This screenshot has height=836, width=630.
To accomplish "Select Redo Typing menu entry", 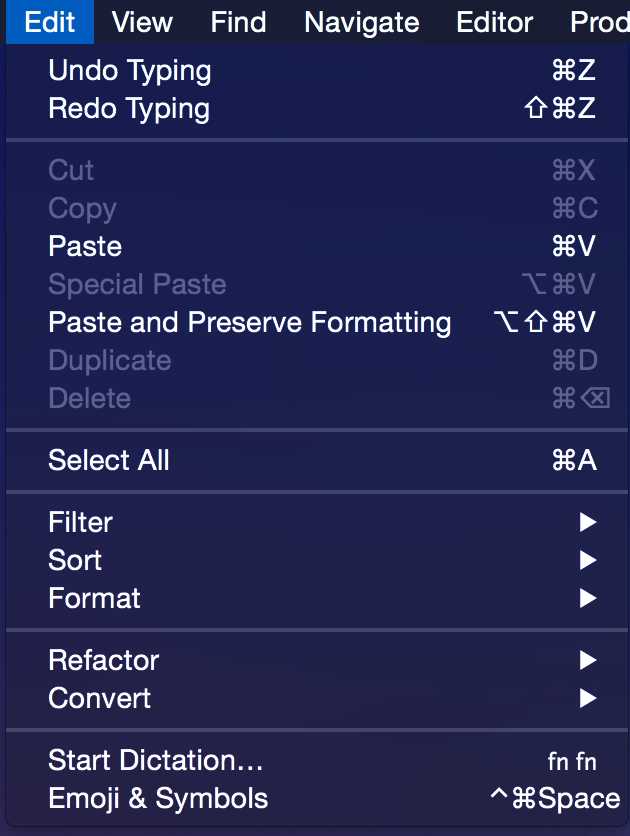I will [x=317, y=108].
